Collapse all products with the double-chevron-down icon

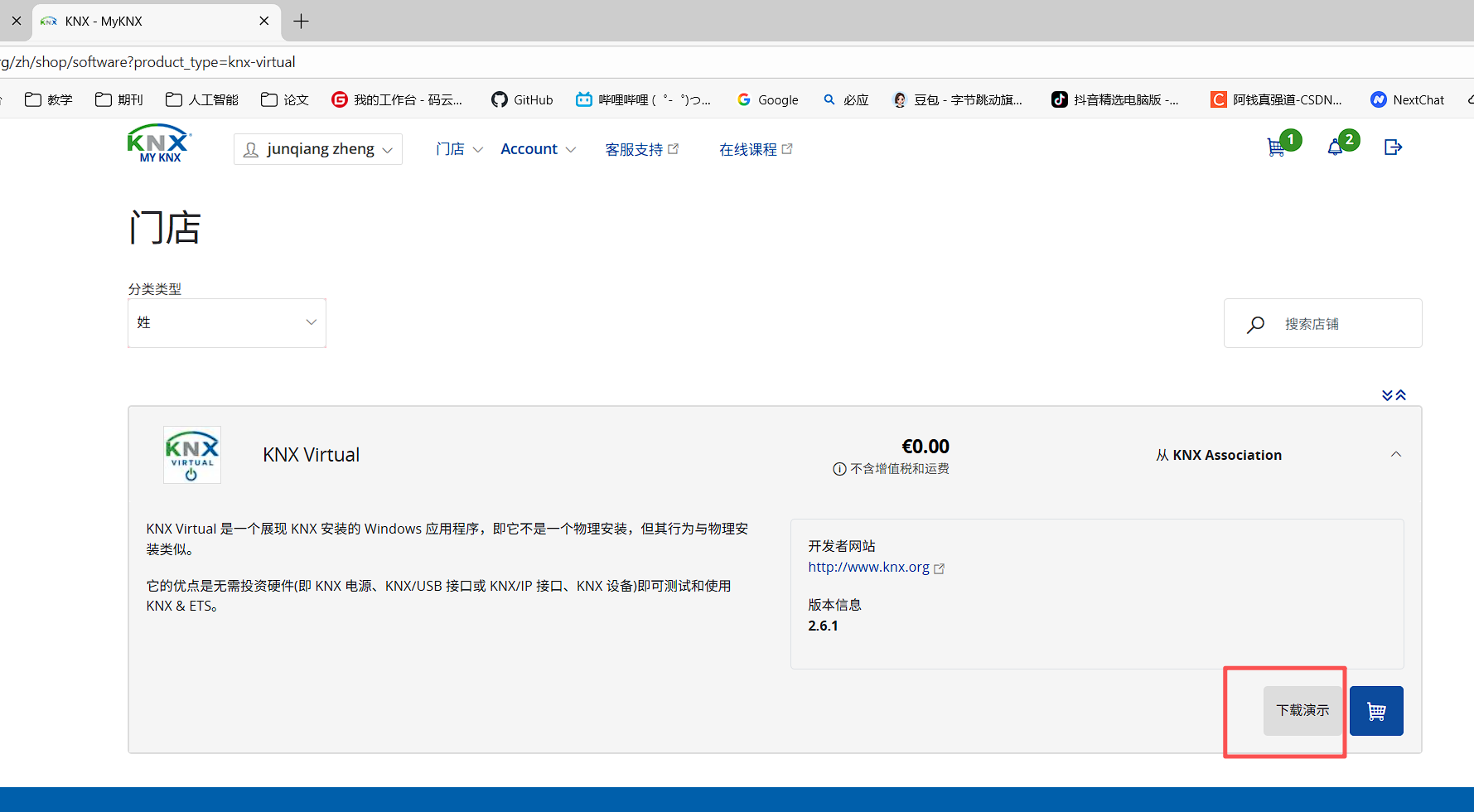click(x=1387, y=395)
